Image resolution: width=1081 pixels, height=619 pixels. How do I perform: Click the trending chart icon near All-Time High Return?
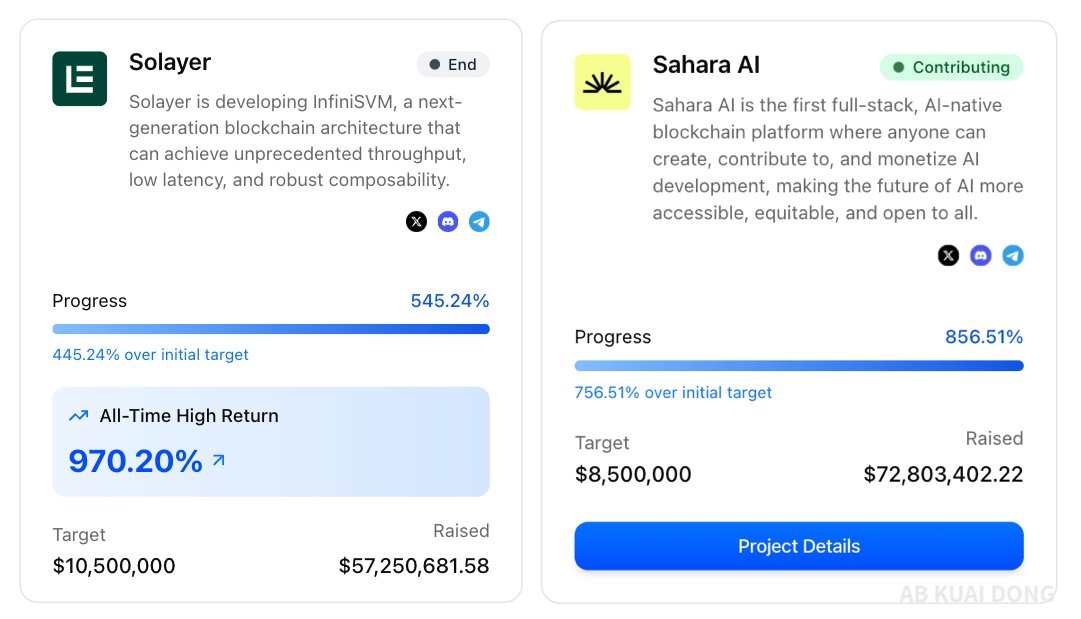(79, 416)
